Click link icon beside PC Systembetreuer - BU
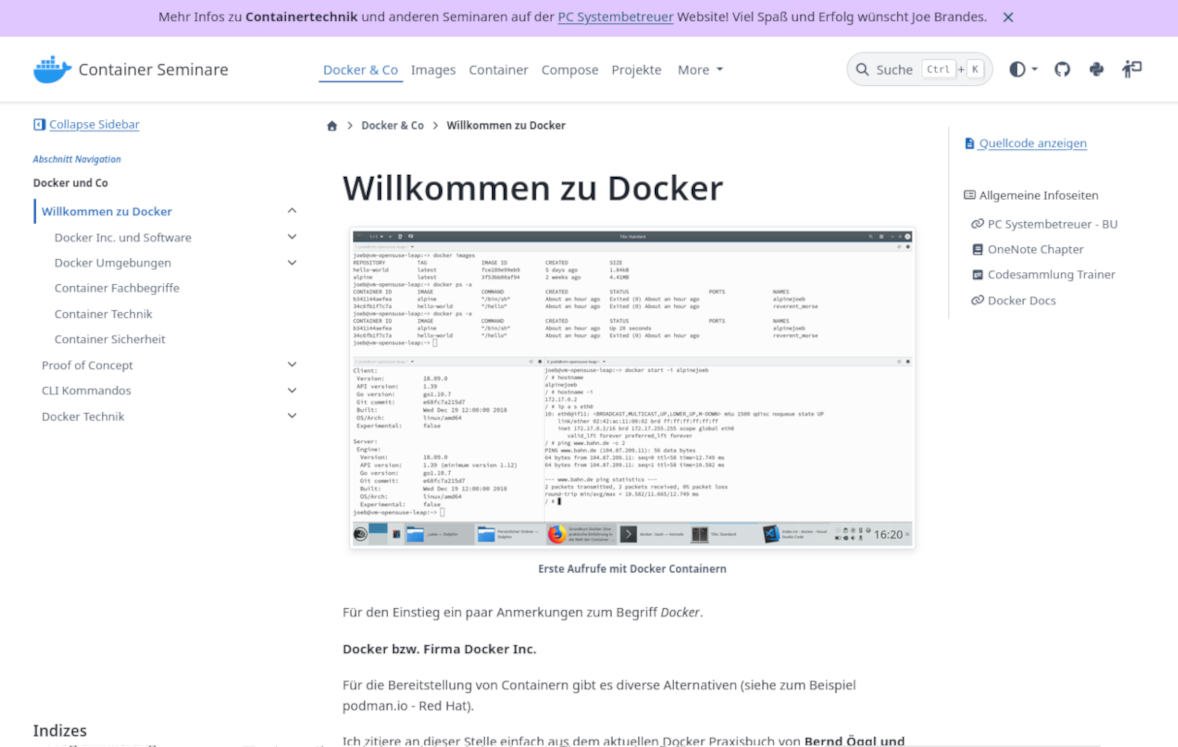This screenshot has width=1178, height=747. point(977,224)
